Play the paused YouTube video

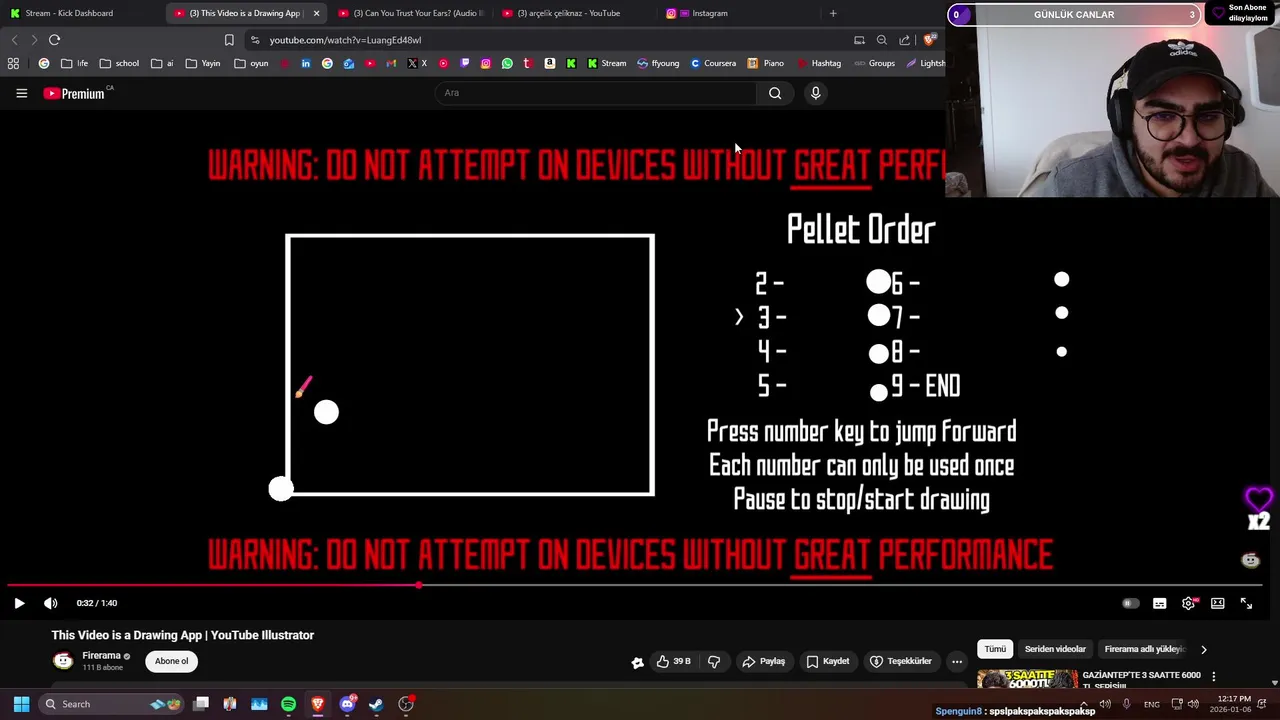tap(19, 603)
